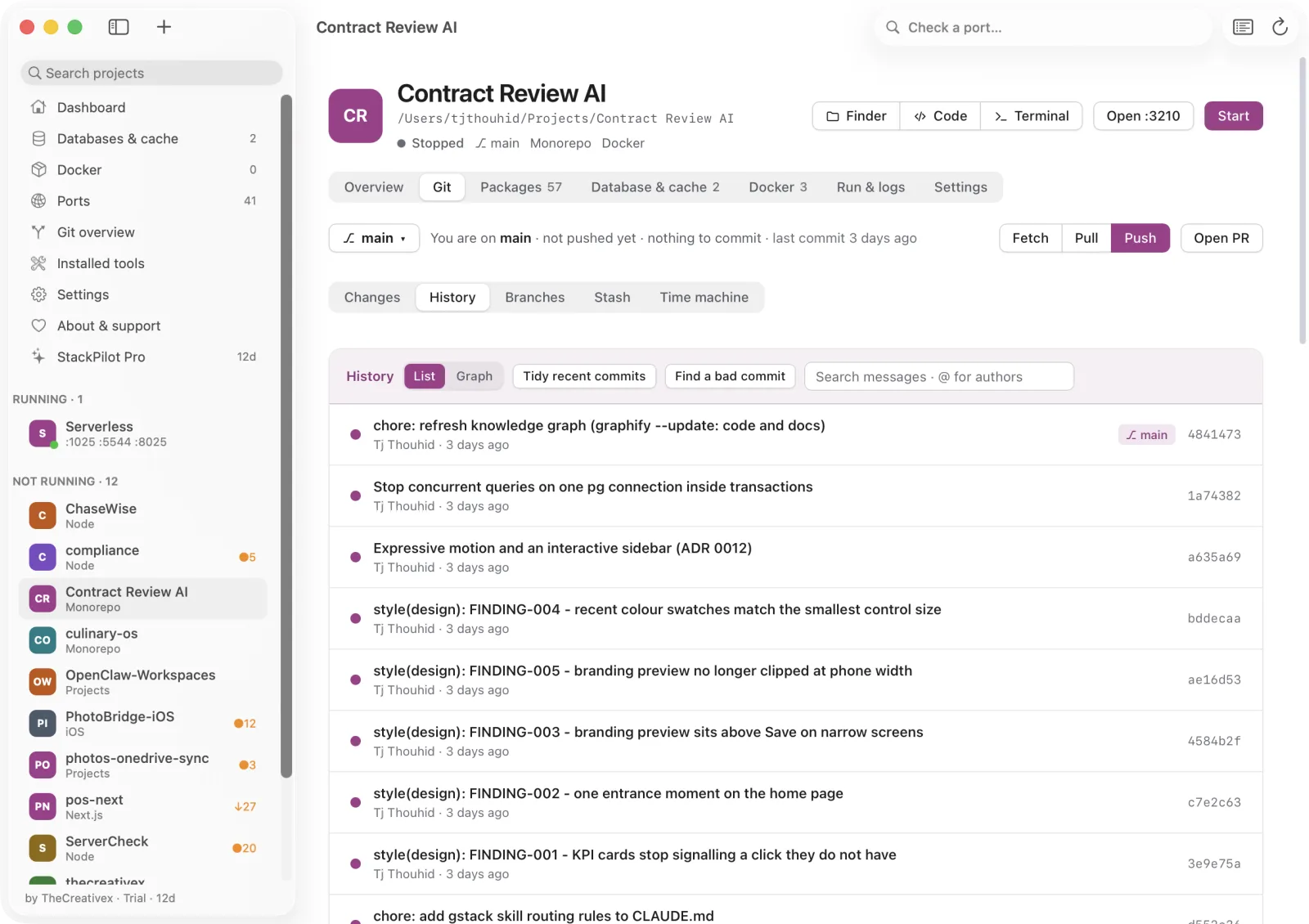Click the PhotoBridge-iOS PI avatar
Viewport: 1309px width, 924px height.
coord(43,724)
